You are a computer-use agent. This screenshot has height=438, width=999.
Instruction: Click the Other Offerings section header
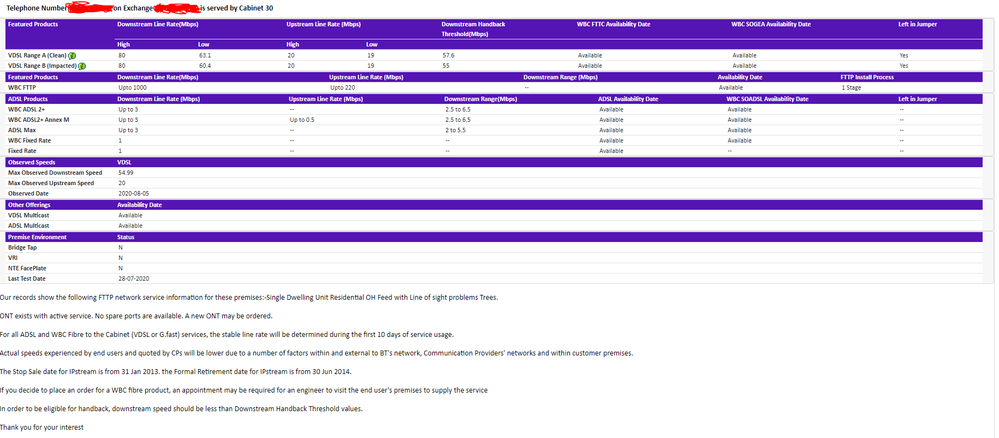click(30, 205)
